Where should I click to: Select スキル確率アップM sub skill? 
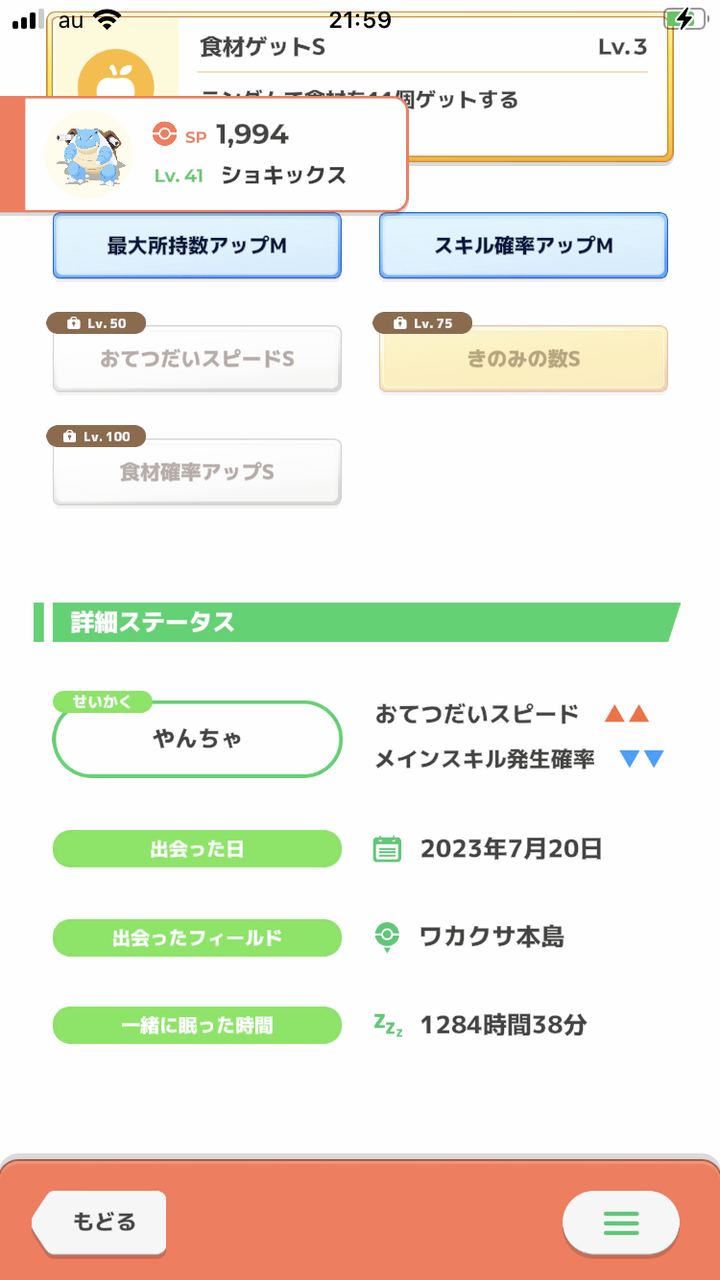[x=523, y=245]
